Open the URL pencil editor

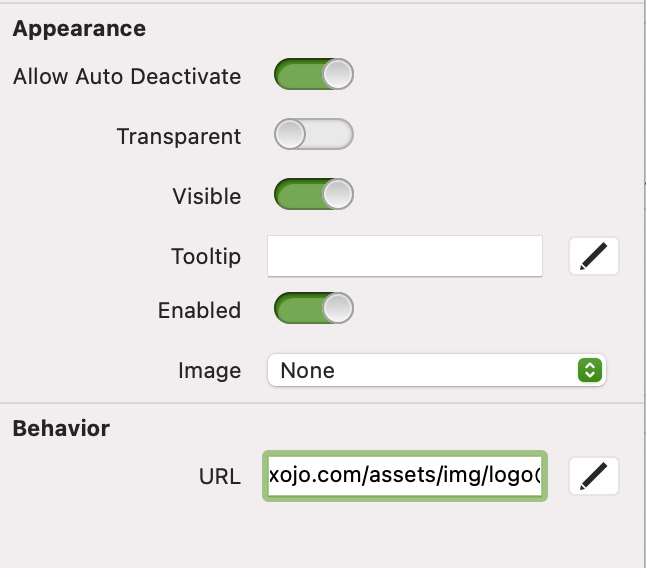click(x=594, y=476)
